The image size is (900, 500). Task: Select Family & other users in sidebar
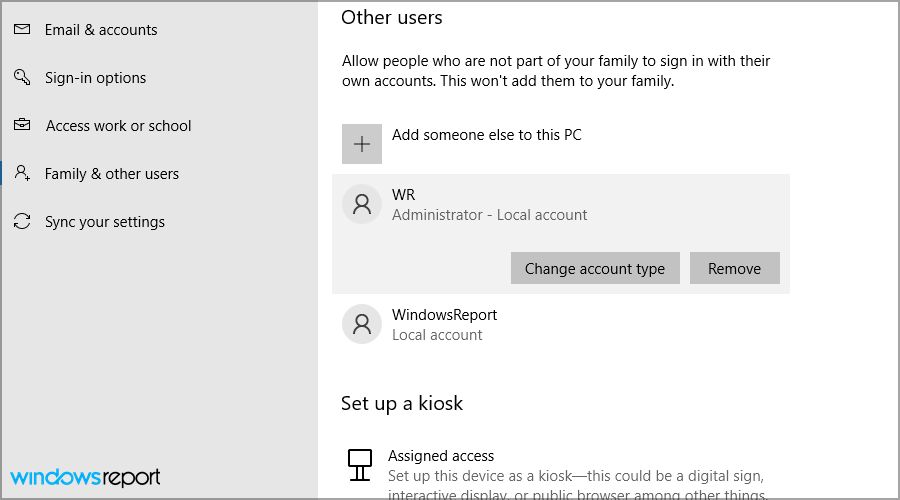click(x=111, y=174)
